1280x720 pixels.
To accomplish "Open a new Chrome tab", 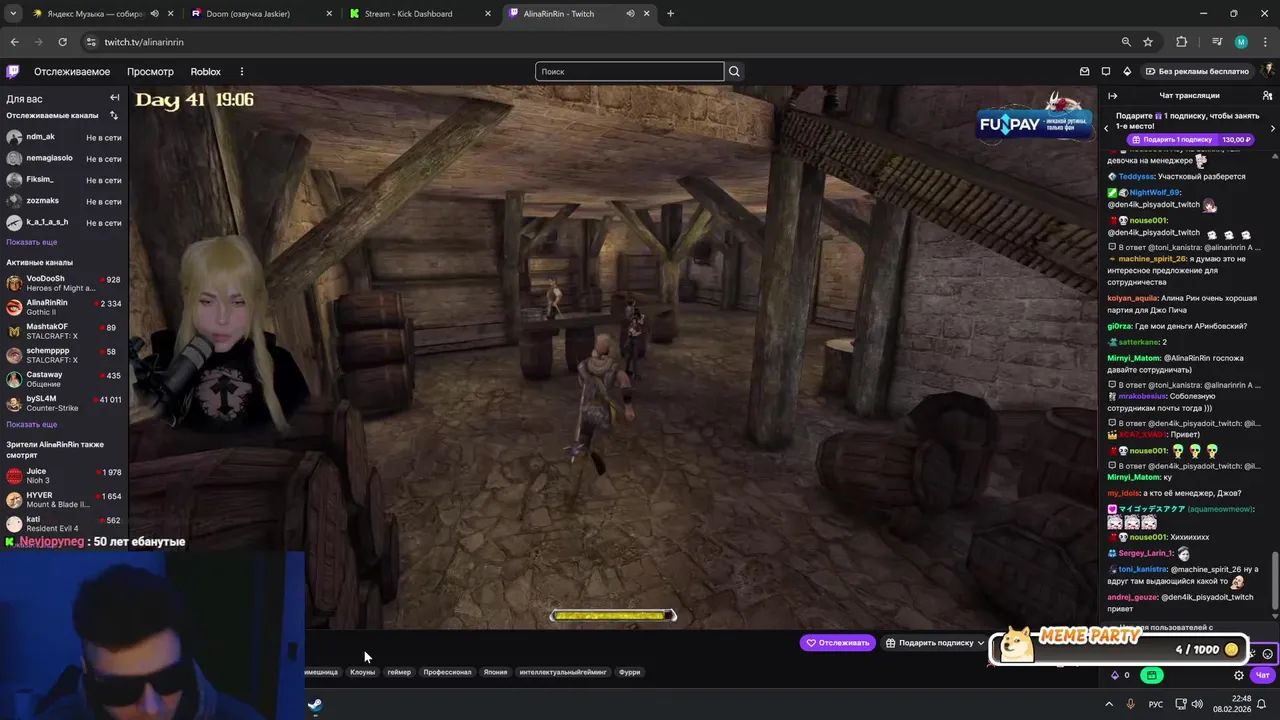I will pyautogui.click(x=670, y=14).
